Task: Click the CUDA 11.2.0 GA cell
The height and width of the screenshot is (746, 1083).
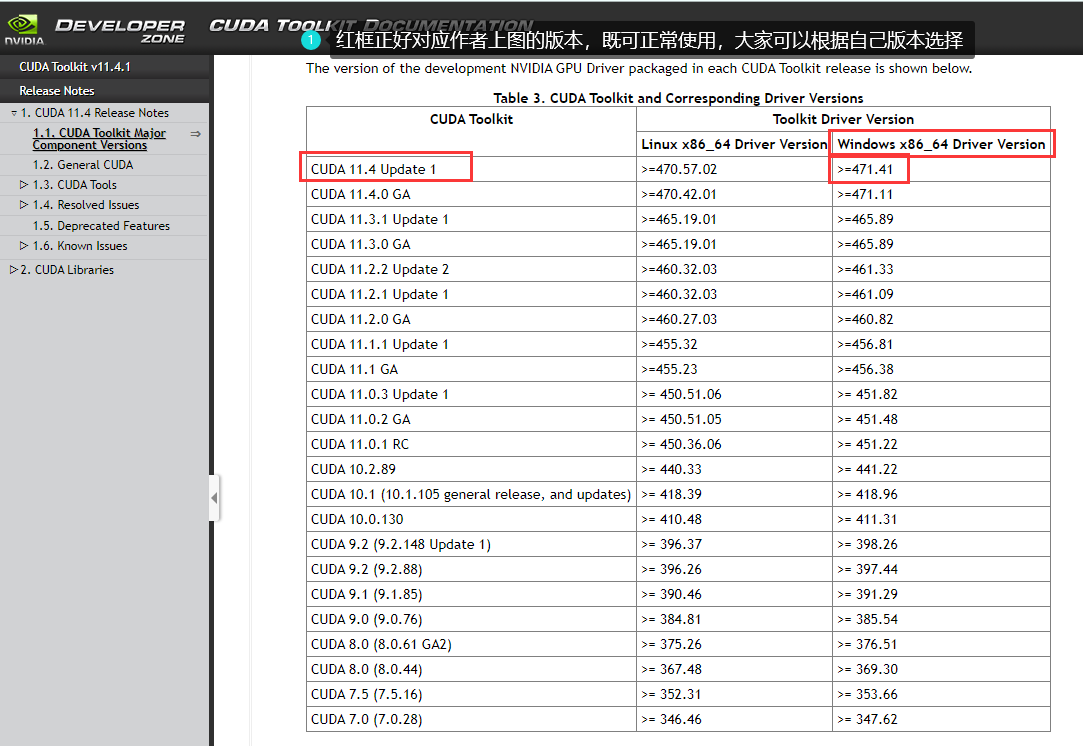Action: tap(471, 319)
